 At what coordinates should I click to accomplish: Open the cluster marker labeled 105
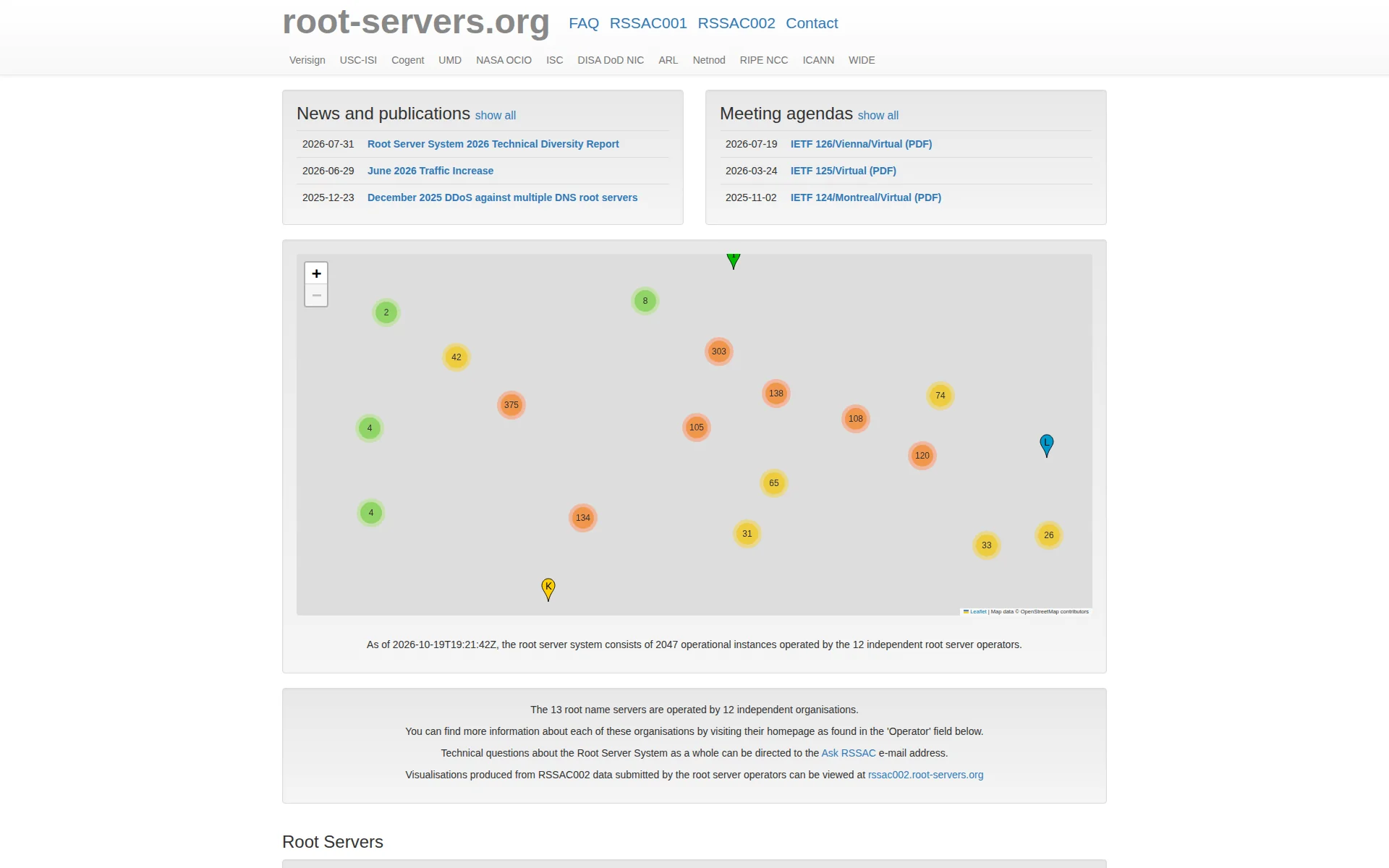pyautogui.click(x=697, y=427)
